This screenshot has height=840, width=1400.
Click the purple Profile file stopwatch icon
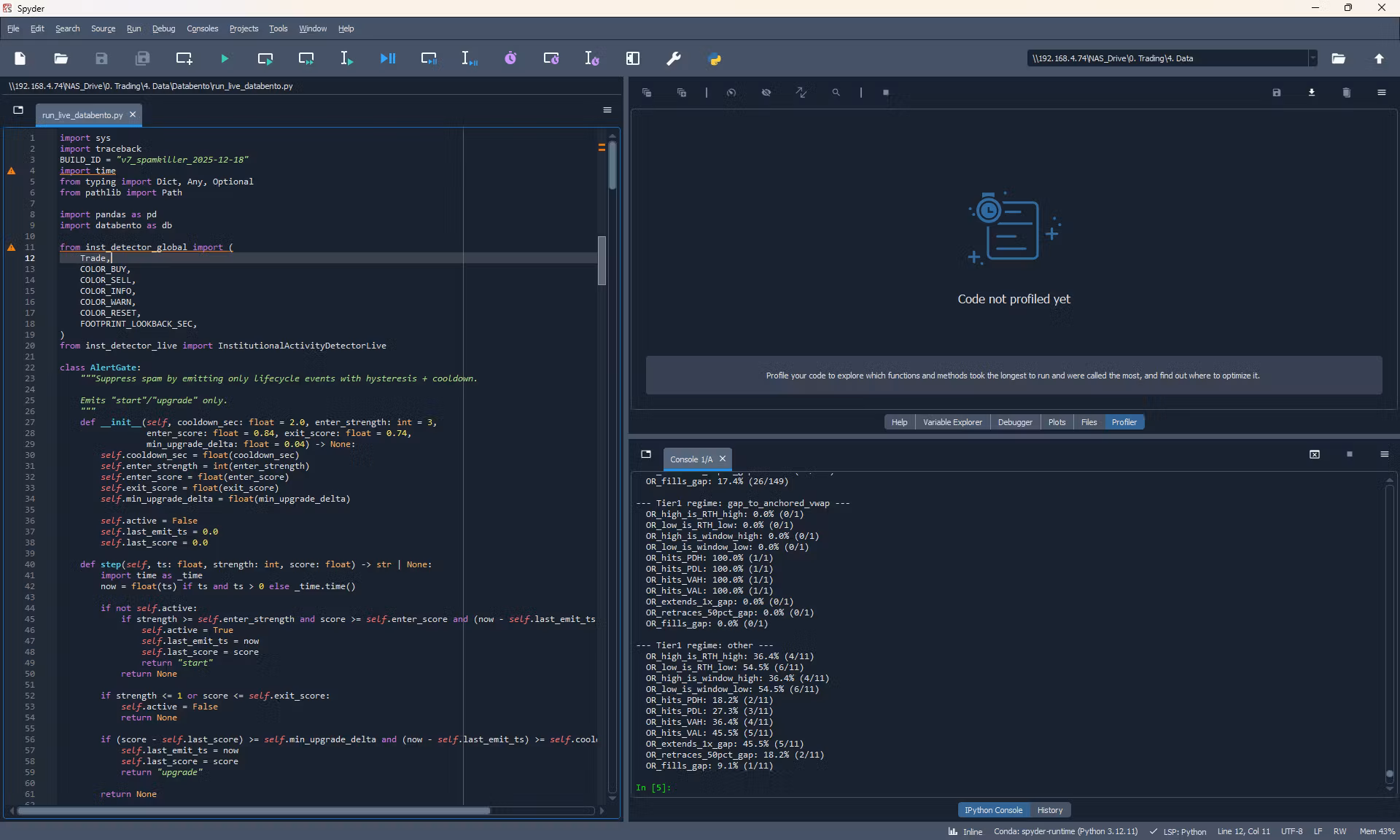coord(510,58)
